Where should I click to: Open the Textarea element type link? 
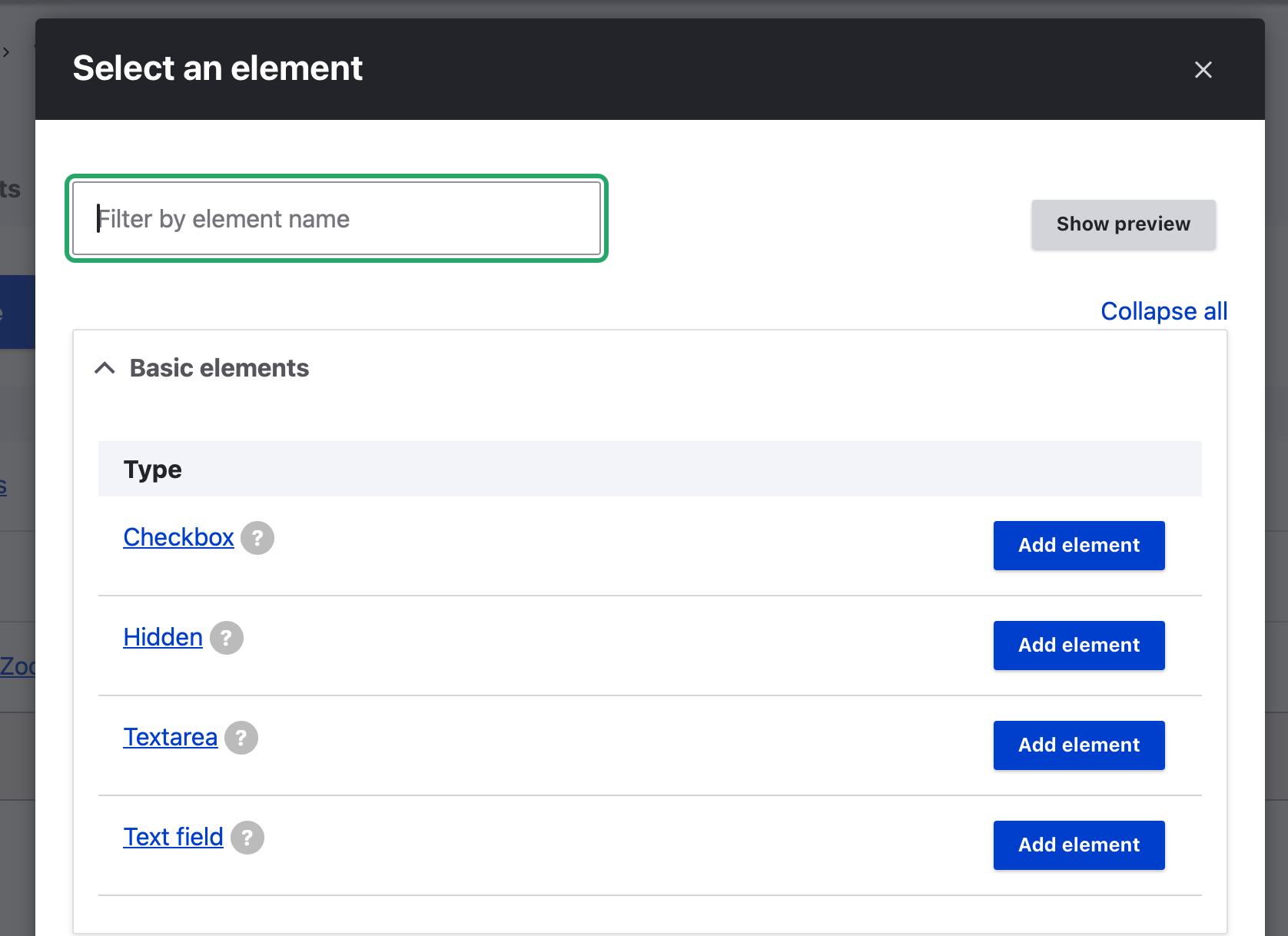[x=171, y=737]
